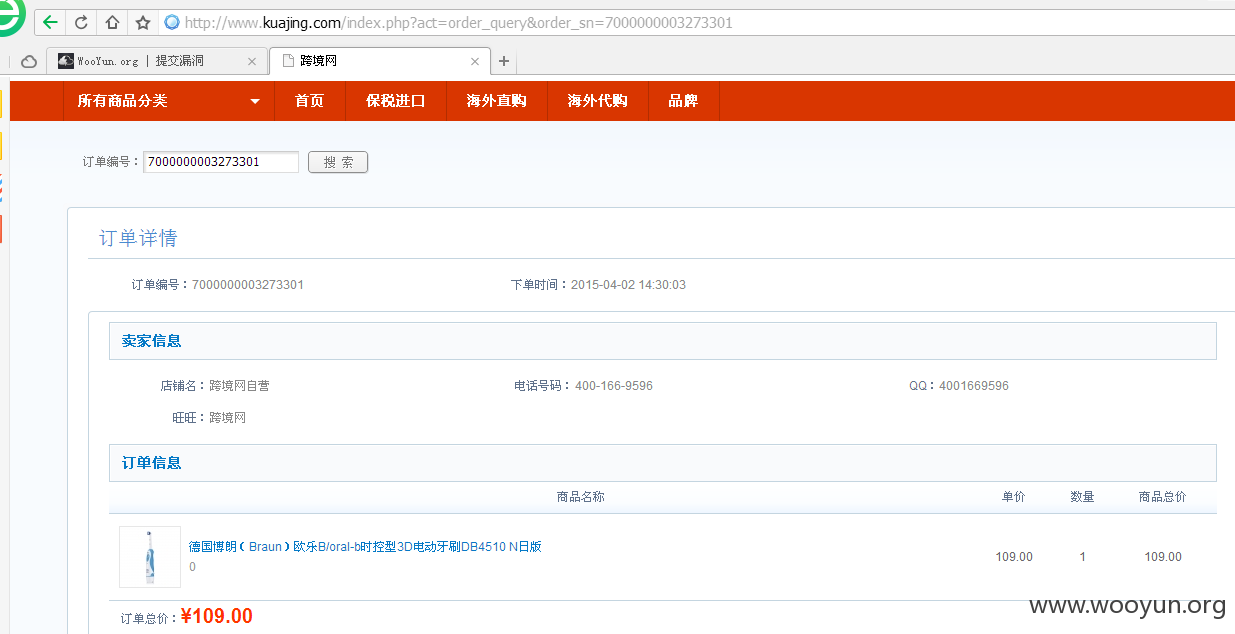Image resolution: width=1235 pixels, height=634 pixels.
Task: Switch to the WooYun.org 提交漏洞 tab
Action: (x=157, y=61)
